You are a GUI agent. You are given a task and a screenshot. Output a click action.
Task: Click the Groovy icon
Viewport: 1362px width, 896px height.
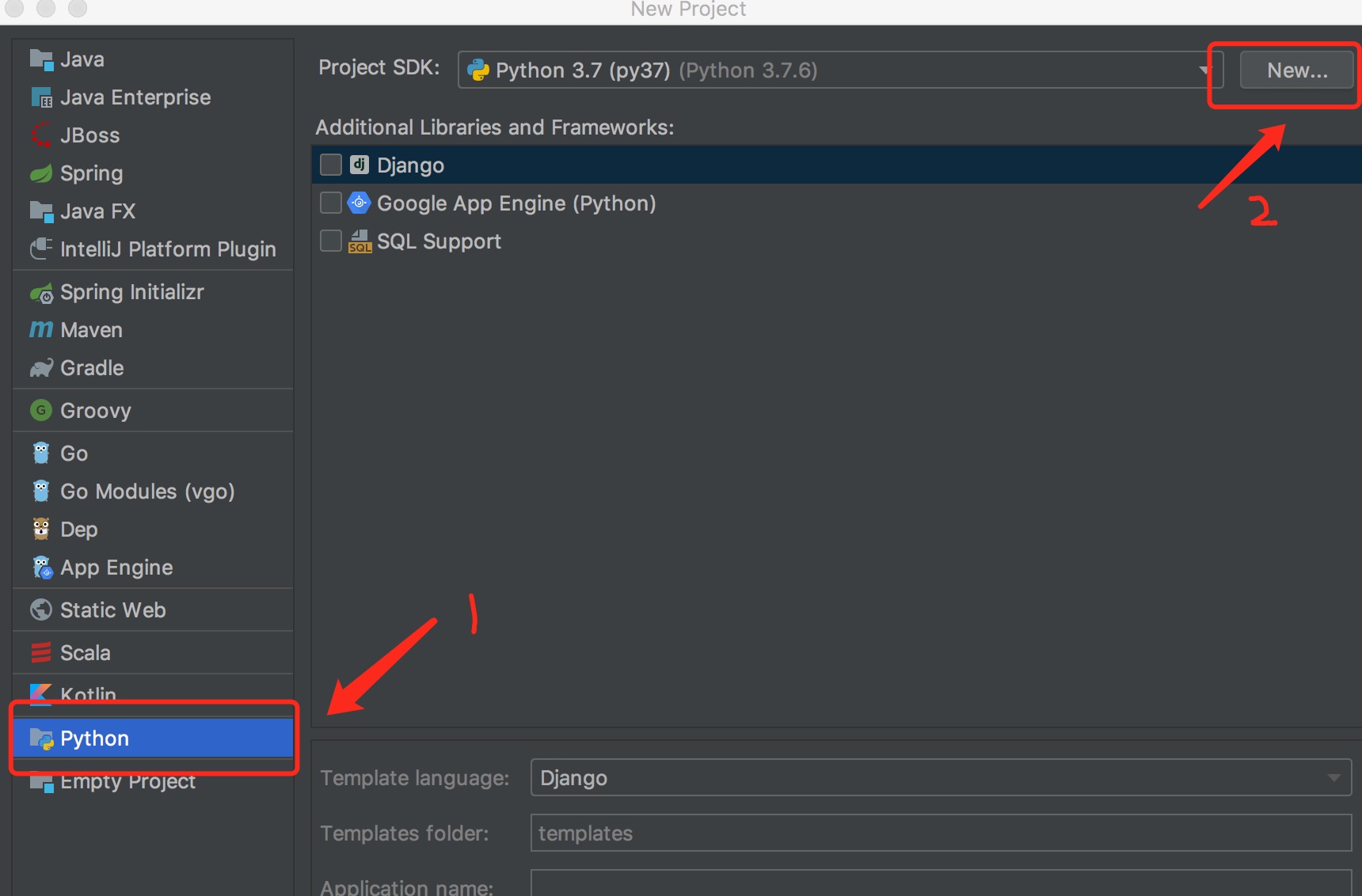41,410
